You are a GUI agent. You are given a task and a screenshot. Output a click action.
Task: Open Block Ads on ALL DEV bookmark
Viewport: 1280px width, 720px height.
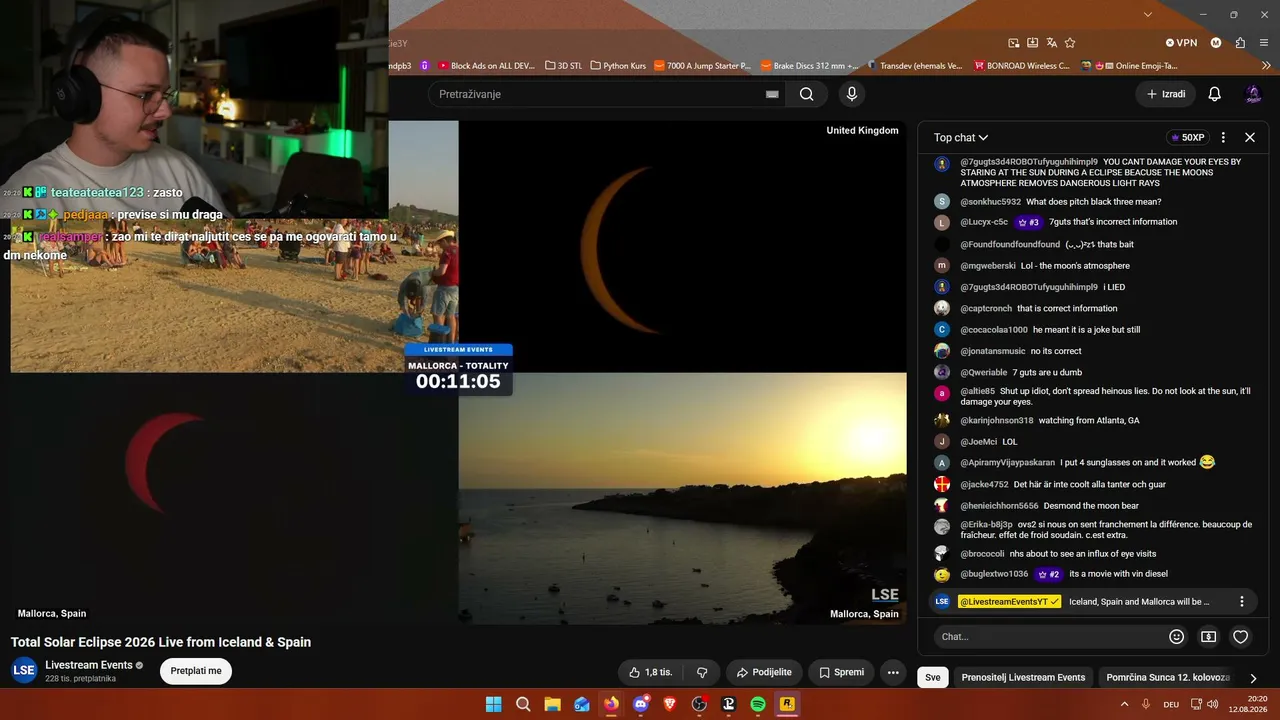(x=486, y=66)
